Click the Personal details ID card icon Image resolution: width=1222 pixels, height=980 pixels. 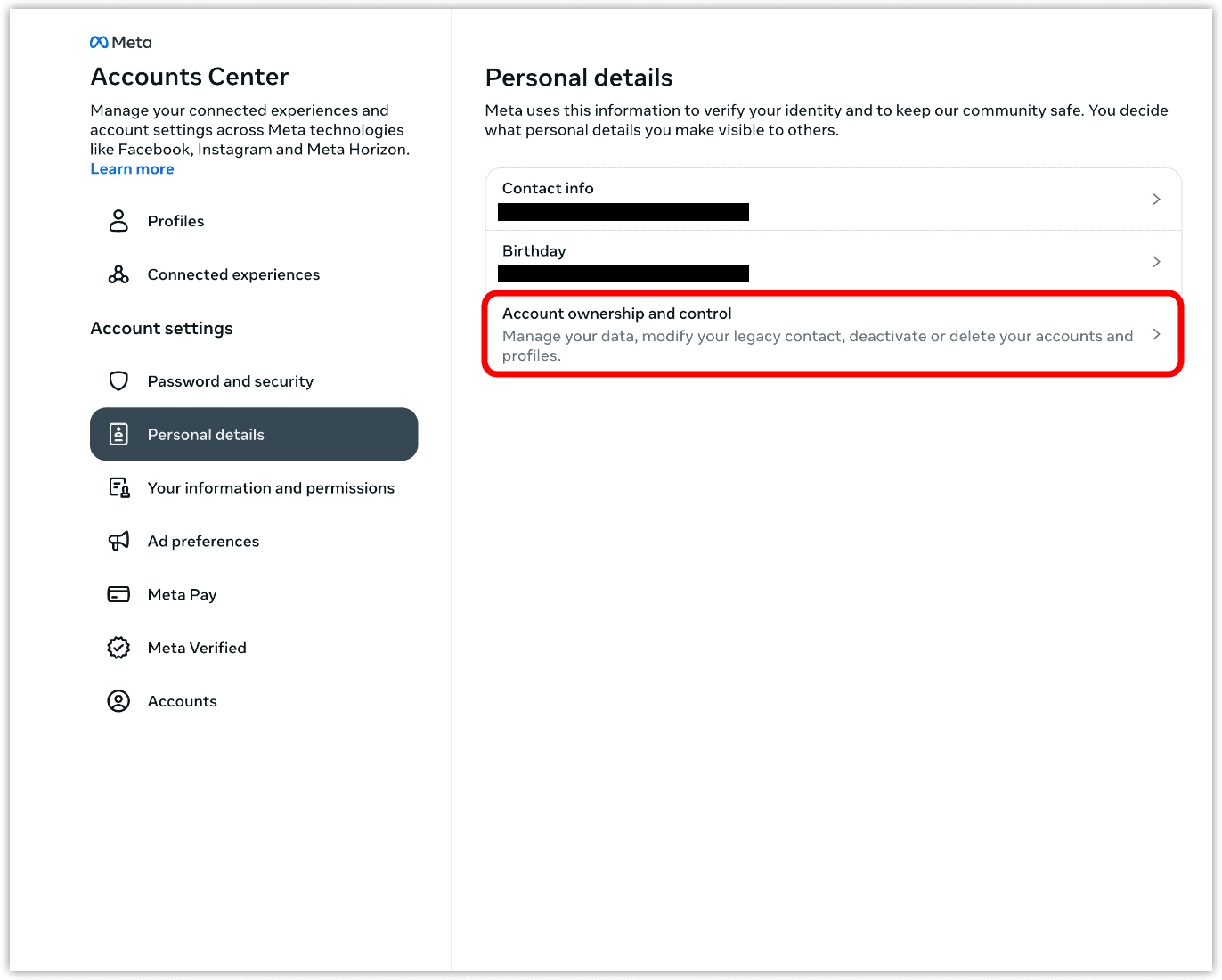(x=118, y=435)
